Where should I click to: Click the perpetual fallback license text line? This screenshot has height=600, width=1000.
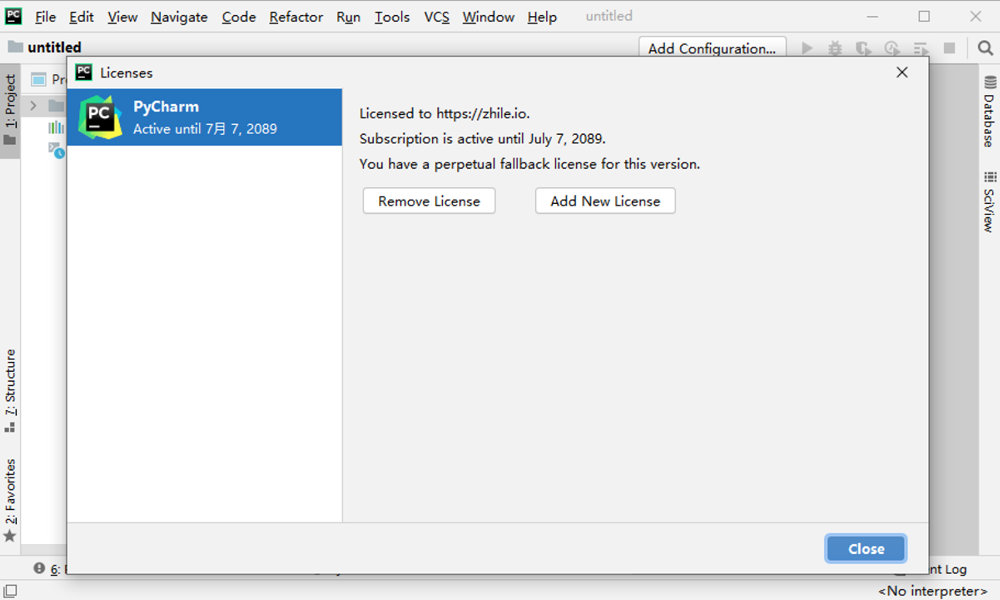(x=529, y=164)
